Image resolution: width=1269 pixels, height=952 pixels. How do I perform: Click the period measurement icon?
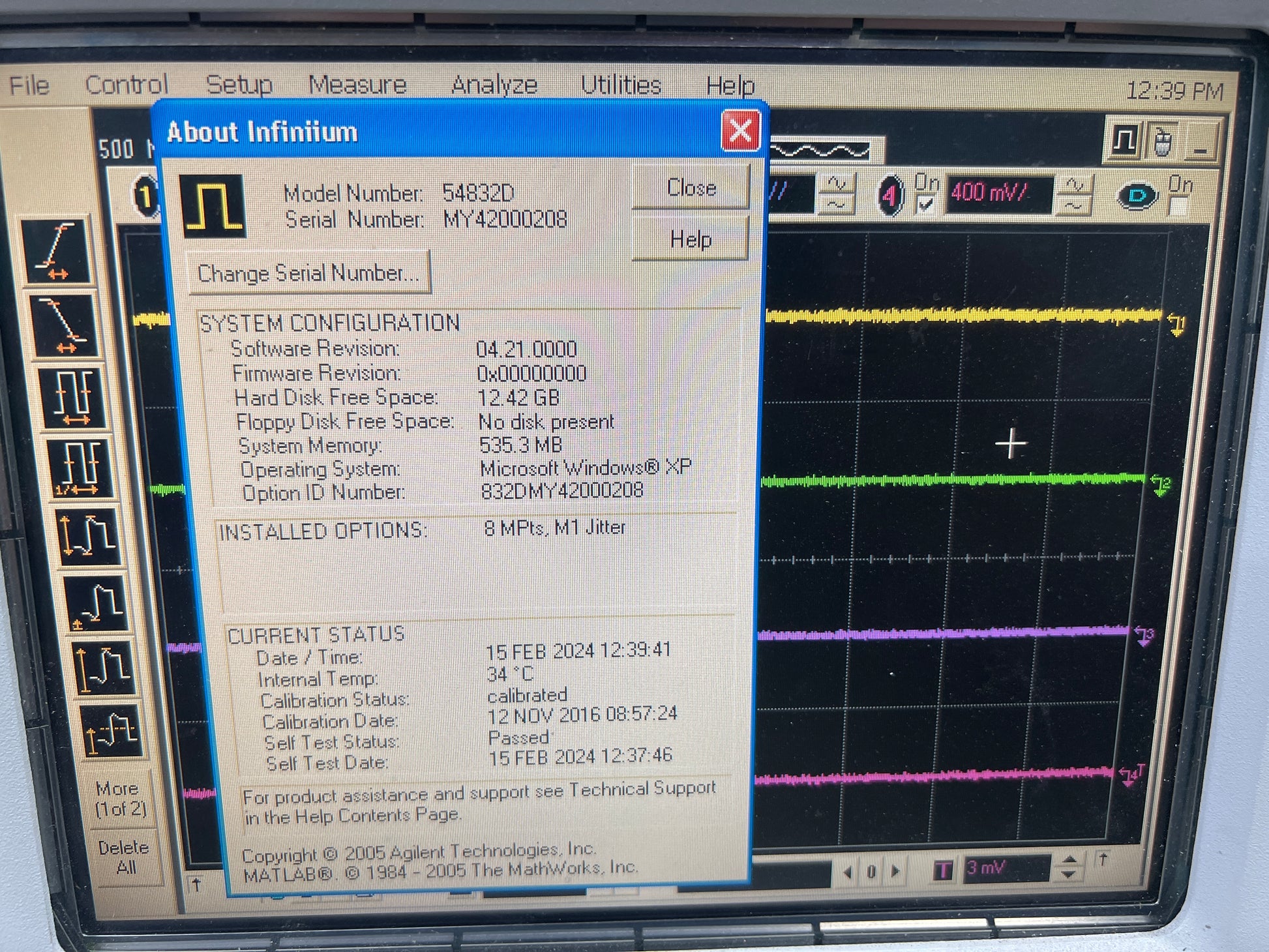pyautogui.click(x=73, y=397)
